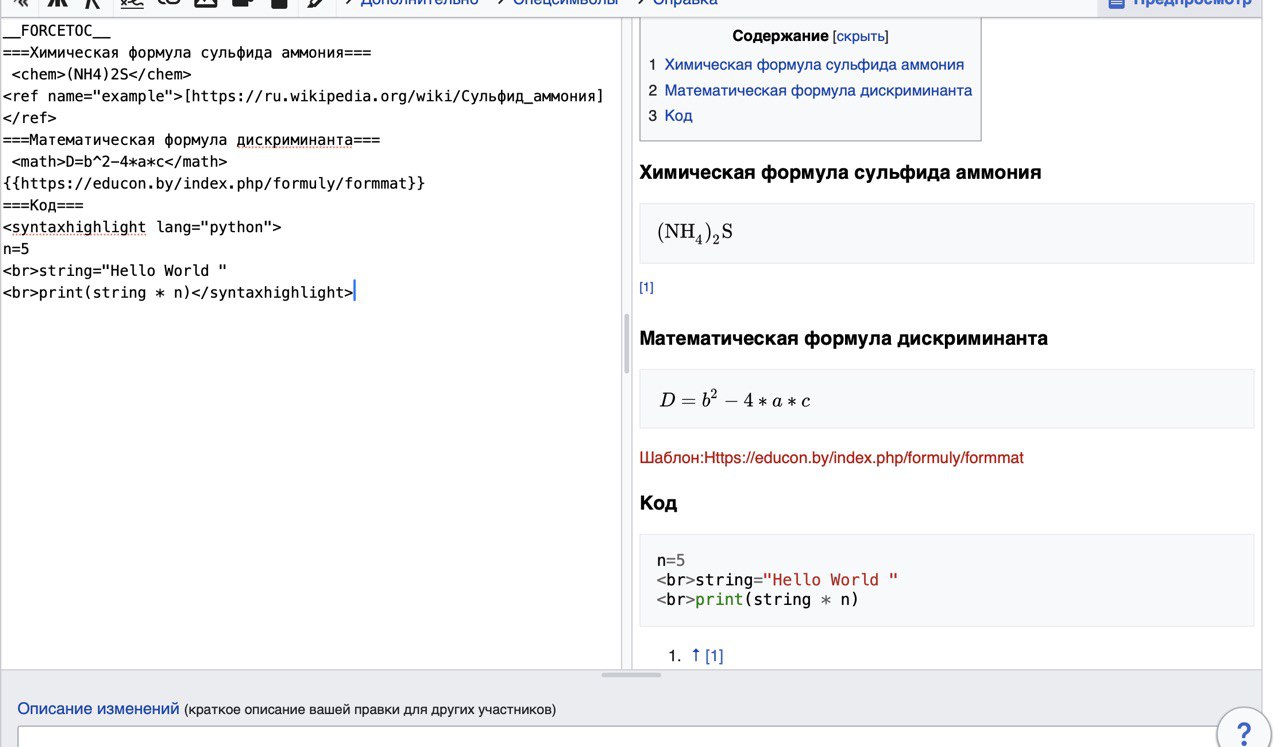Click the print(string * n) line in preview code
Viewport: 1280px width, 747px height.
pos(758,599)
